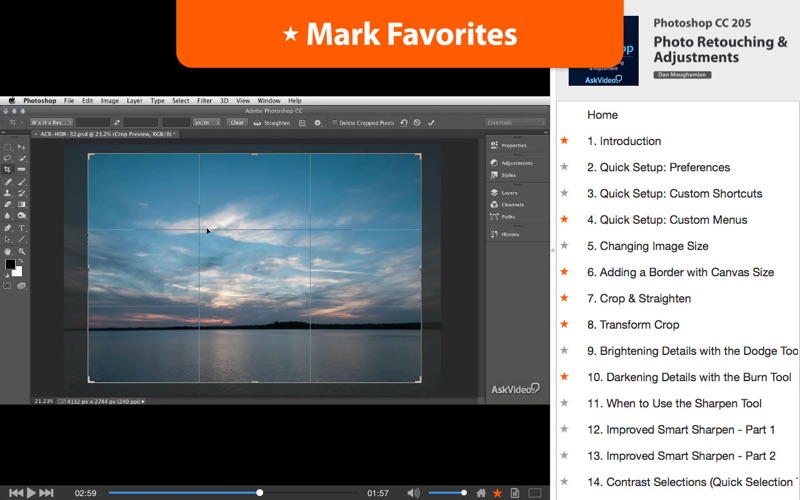Select the Hand tool
The height and width of the screenshot is (500, 800).
coord(8,252)
